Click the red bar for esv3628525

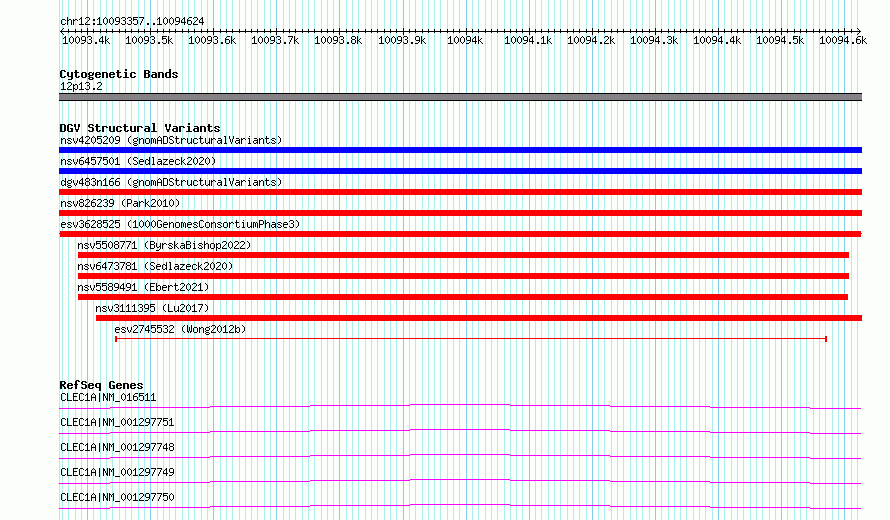(460, 234)
